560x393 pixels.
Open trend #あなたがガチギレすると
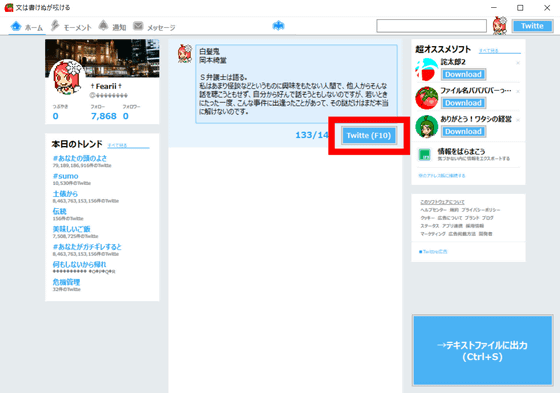(87, 247)
